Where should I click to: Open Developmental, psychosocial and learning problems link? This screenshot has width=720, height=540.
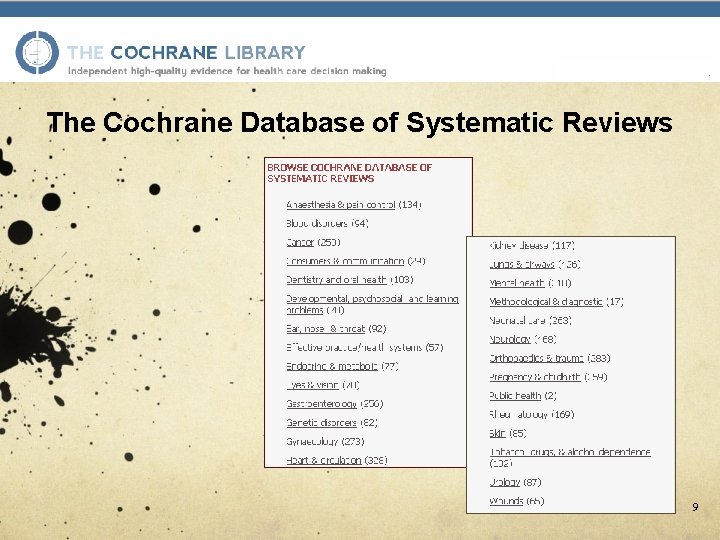tap(372, 304)
